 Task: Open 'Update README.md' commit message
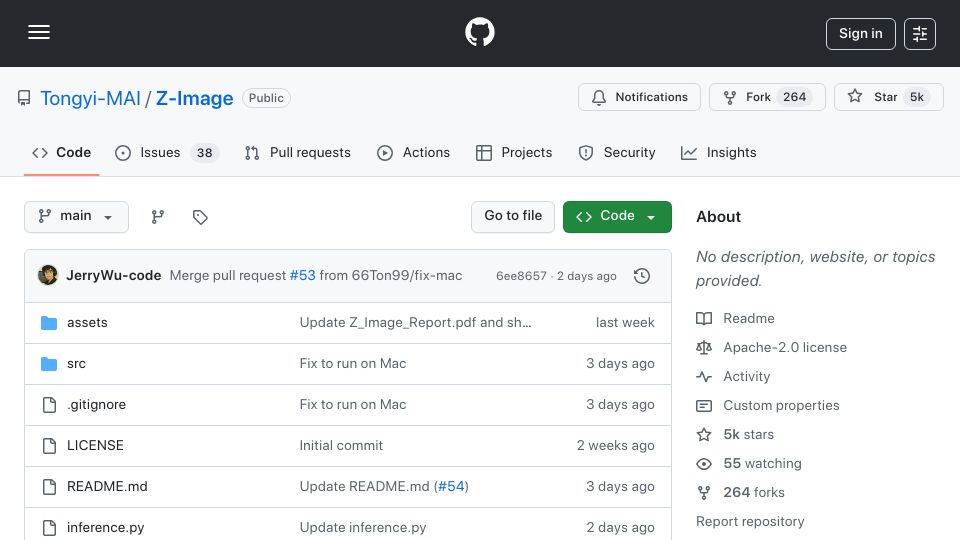pyautogui.click(x=364, y=487)
